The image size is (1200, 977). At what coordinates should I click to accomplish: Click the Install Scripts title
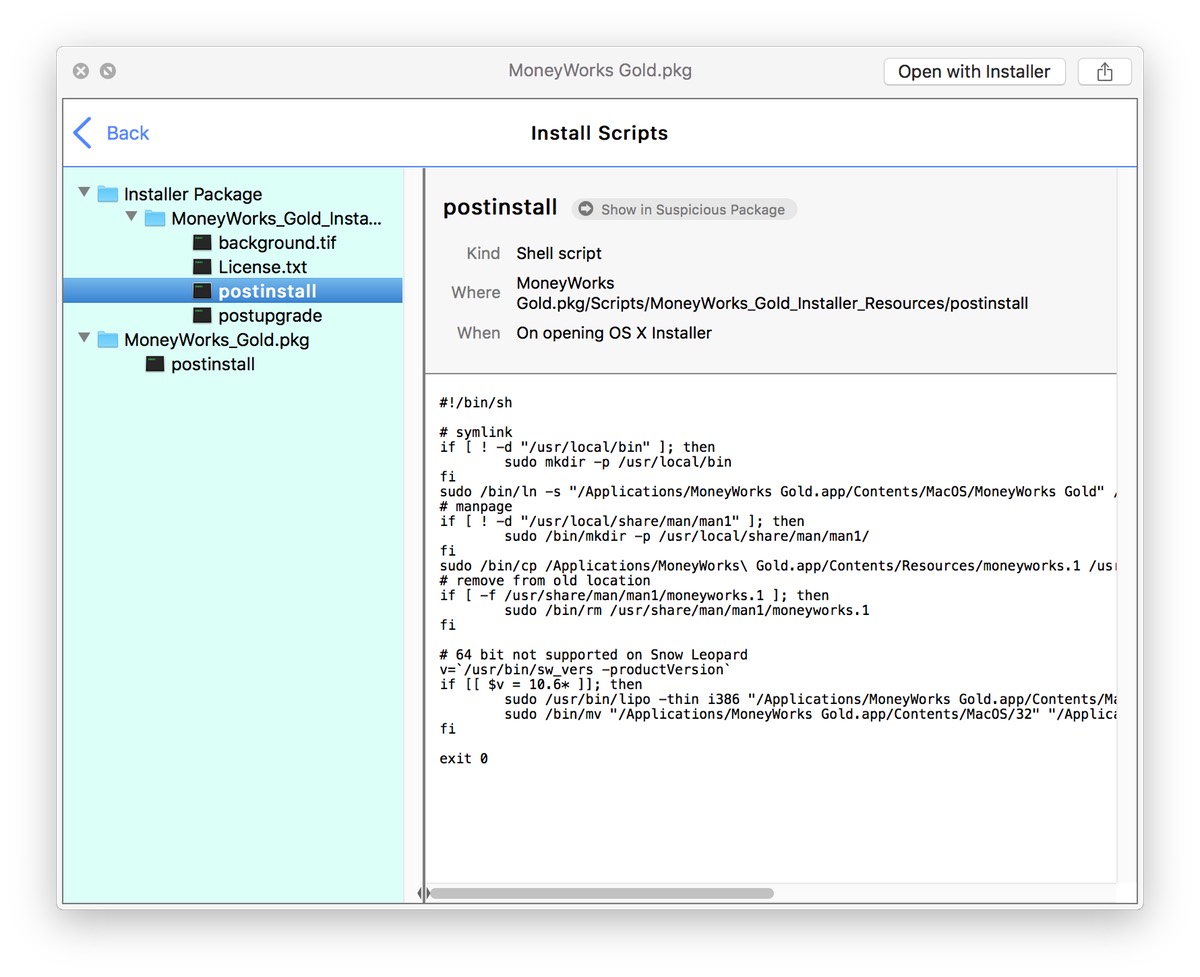[x=599, y=133]
